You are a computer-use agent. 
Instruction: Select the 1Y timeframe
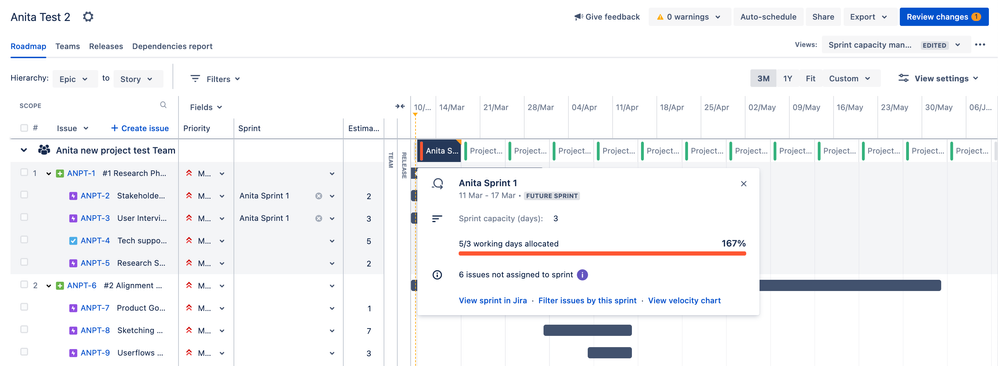788,78
